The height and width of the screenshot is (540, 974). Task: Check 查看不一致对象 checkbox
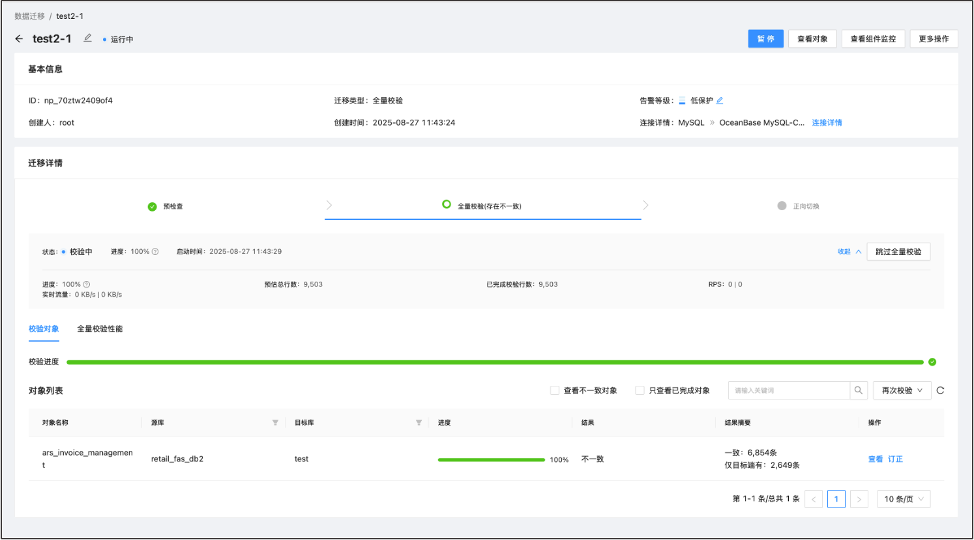coord(555,390)
